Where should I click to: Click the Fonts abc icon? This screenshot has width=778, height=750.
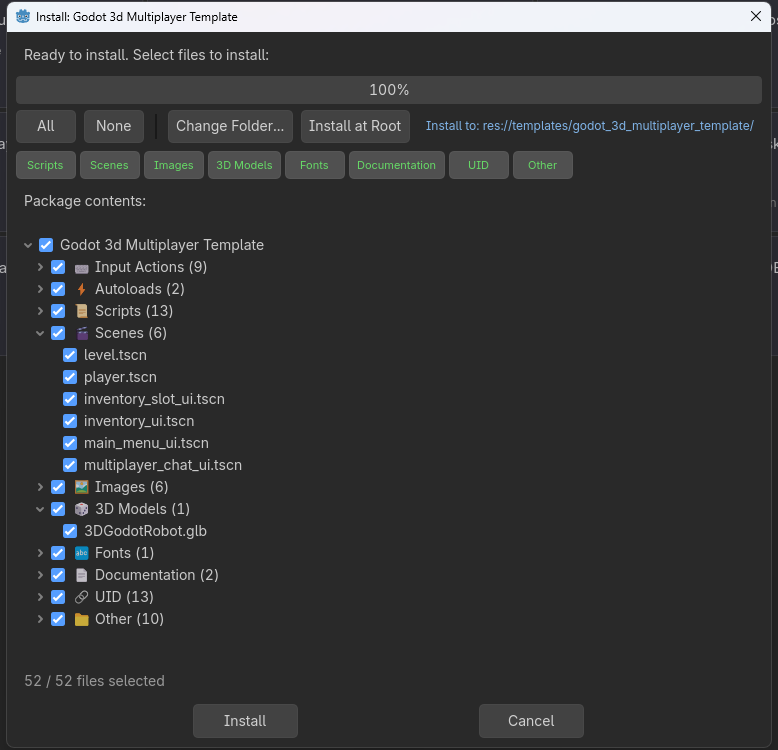click(81, 553)
